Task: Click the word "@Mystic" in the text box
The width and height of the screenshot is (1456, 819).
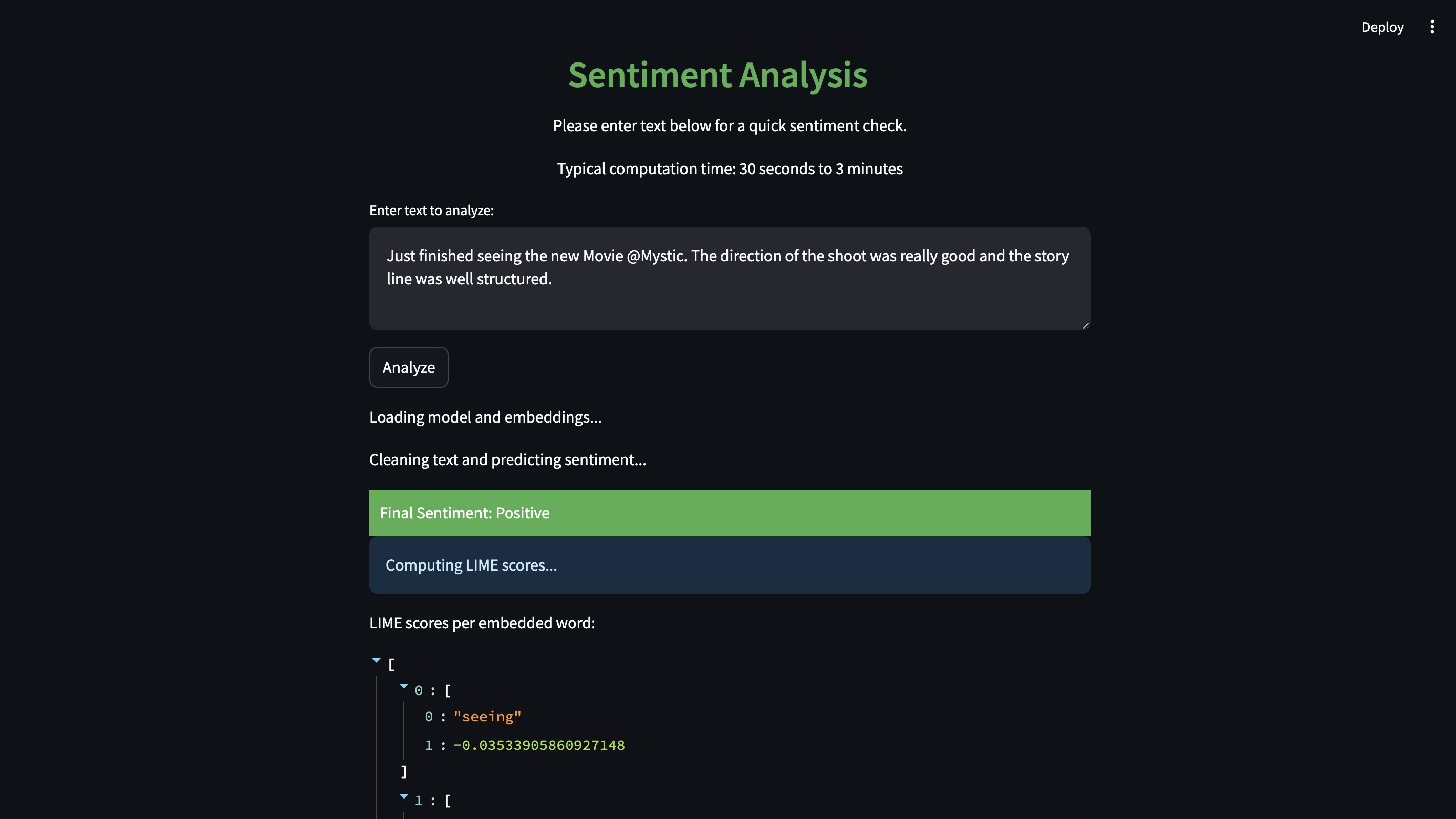Action: [656, 256]
